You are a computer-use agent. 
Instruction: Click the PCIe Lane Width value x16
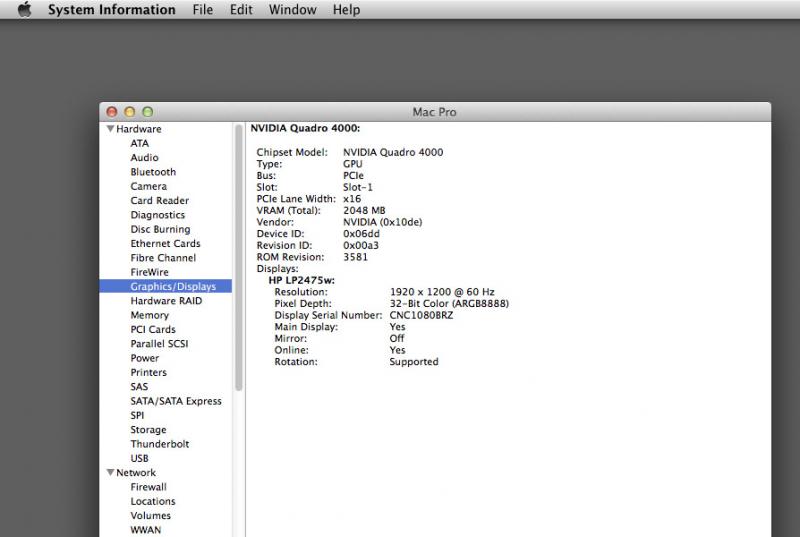352,198
